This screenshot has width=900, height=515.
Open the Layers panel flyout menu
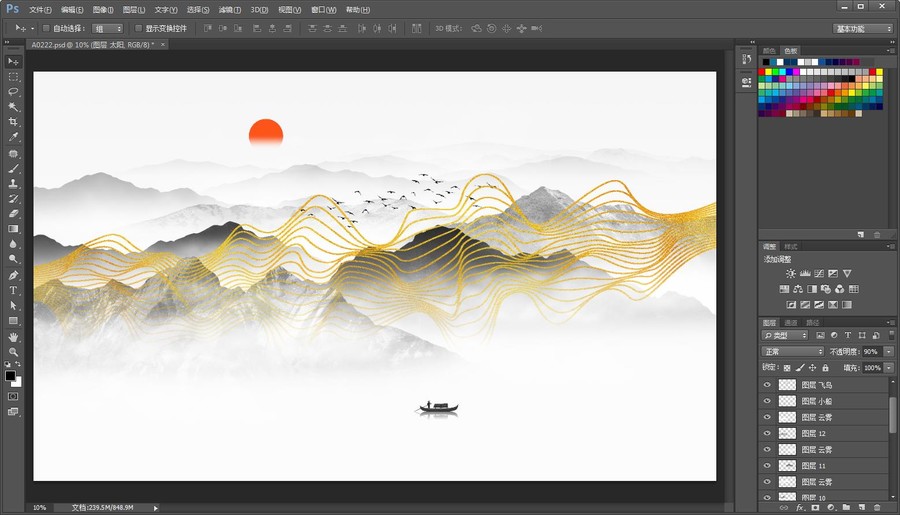891,323
